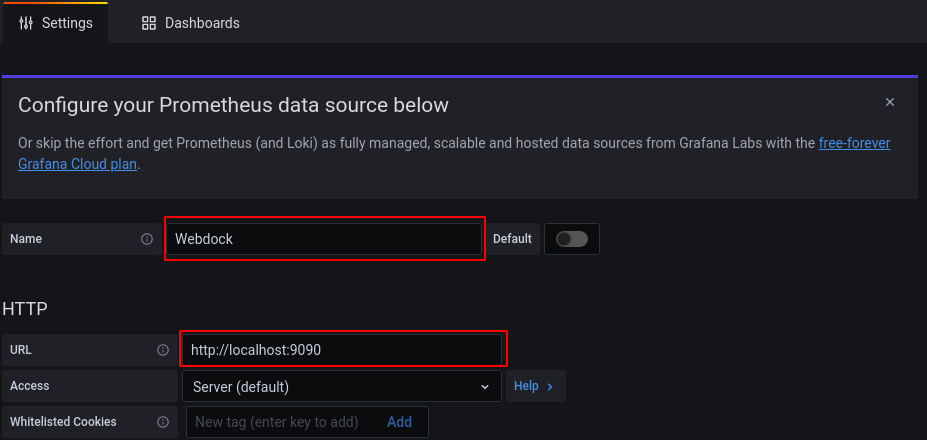Click the info icon beside the Name label

pyautogui.click(x=147, y=239)
